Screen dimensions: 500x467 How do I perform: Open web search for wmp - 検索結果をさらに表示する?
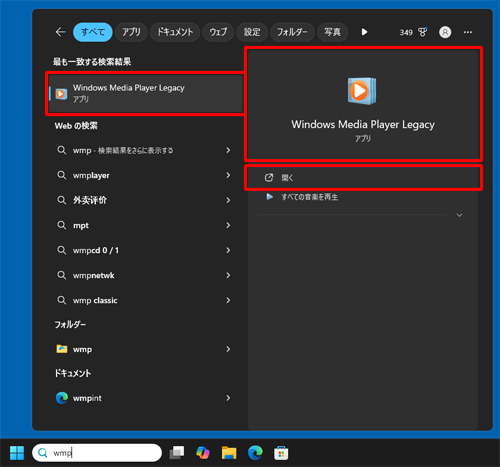[123, 150]
